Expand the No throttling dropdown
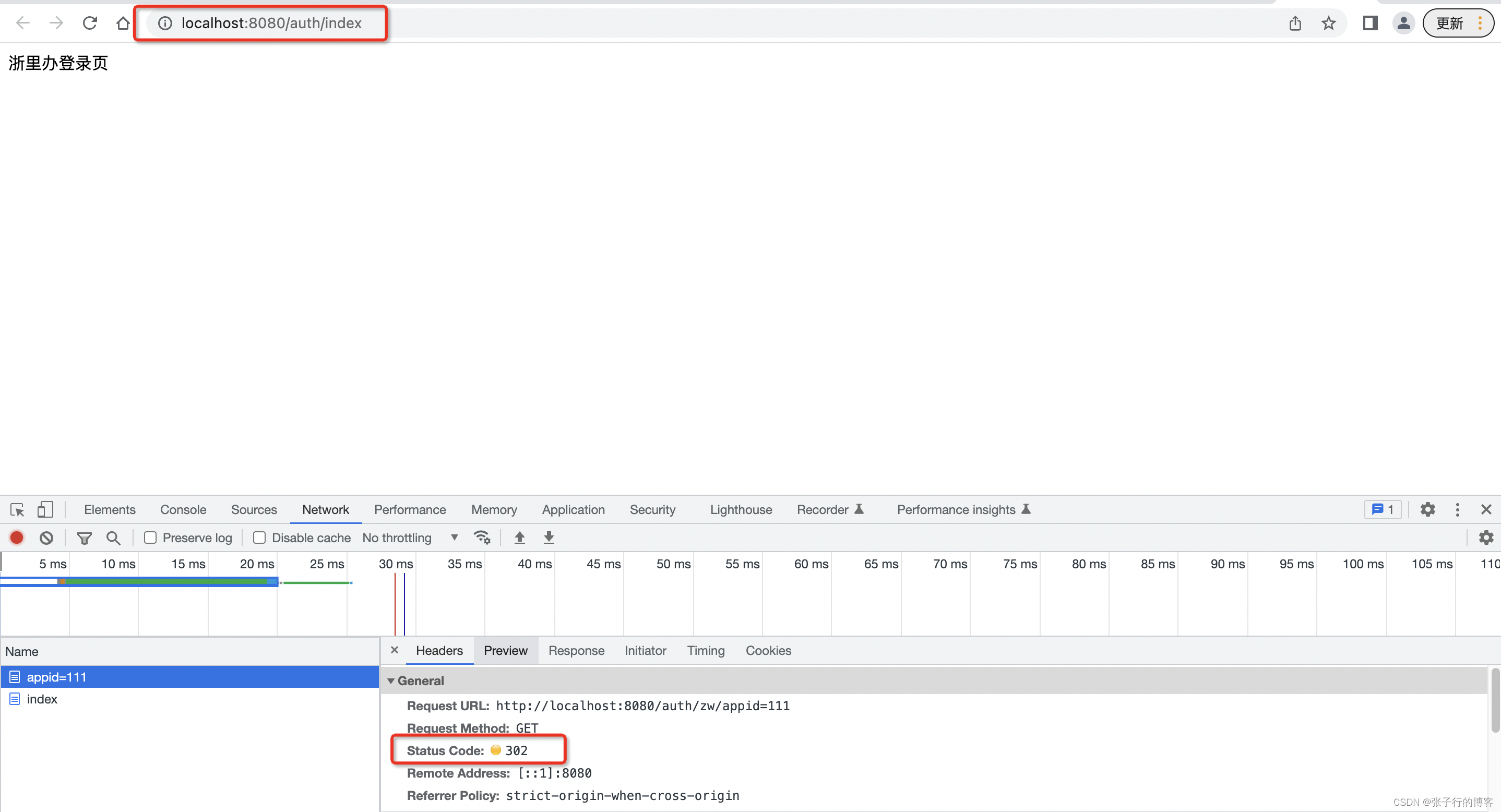Image resolution: width=1501 pixels, height=812 pixels. click(x=452, y=538)
